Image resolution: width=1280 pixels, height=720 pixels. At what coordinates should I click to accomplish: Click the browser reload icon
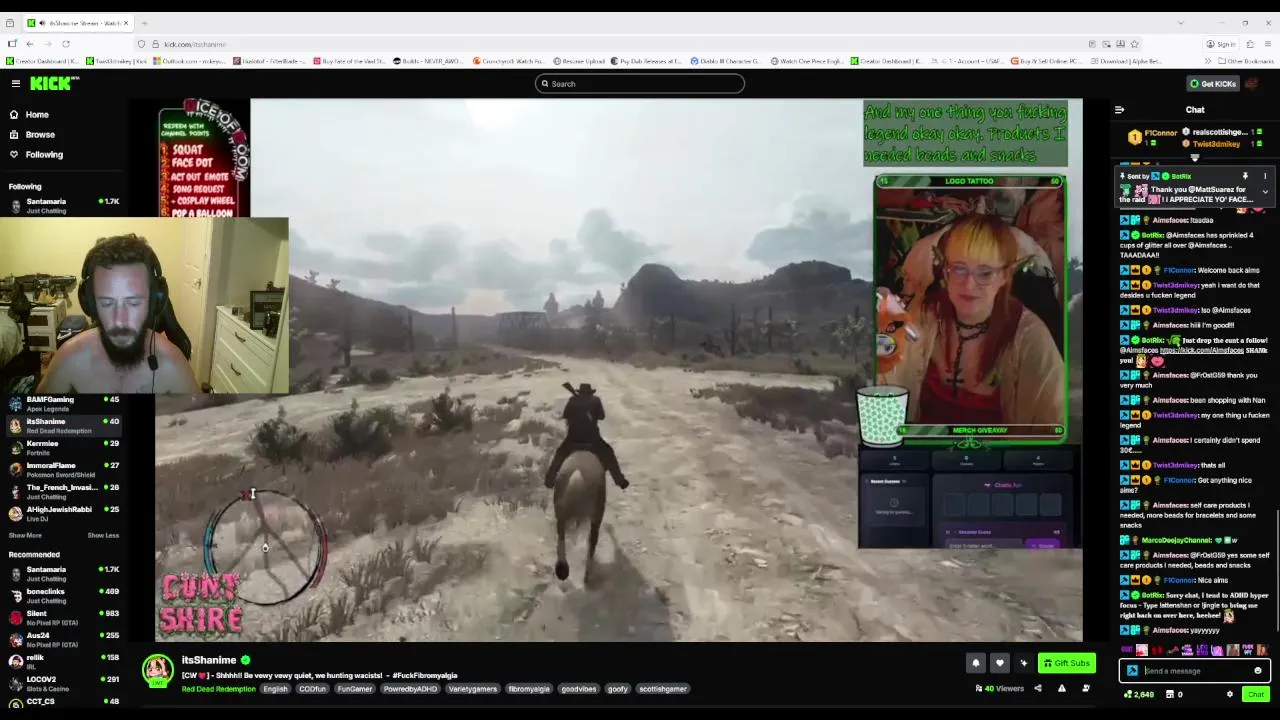(66, 44)
